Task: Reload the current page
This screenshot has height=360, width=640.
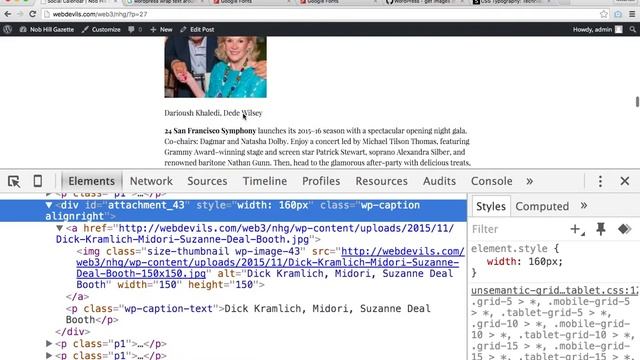Action: [33, 14]
